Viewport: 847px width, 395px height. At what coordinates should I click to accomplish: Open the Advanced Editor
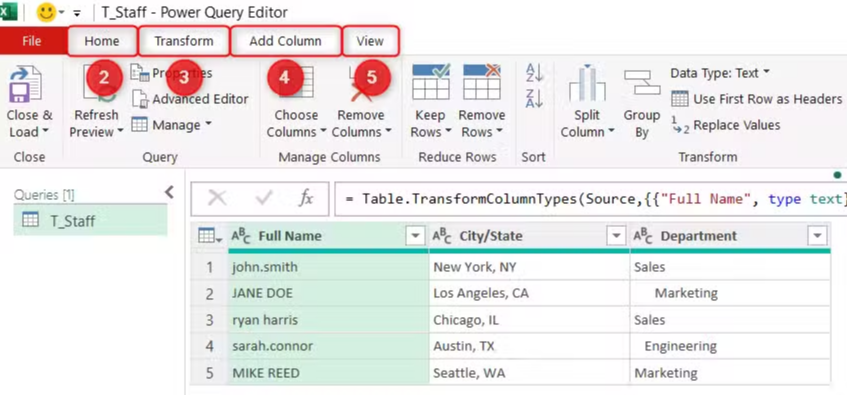(x=190, y=99)
